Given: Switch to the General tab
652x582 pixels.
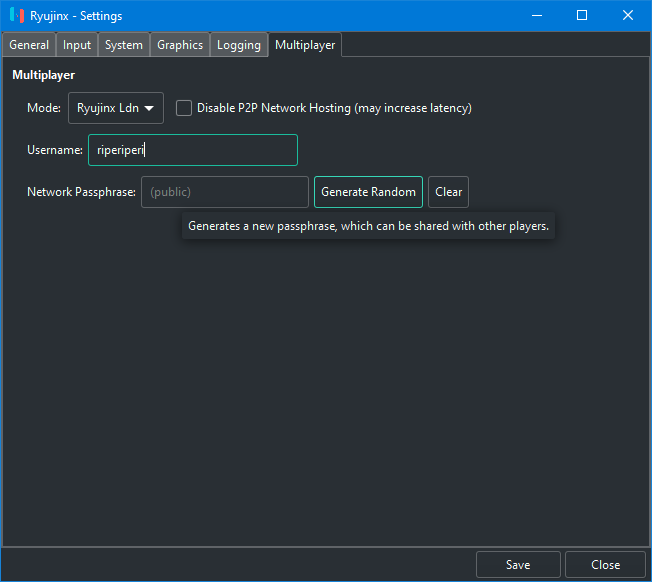Looking at the screenshot, I should (x=29, y=45).
